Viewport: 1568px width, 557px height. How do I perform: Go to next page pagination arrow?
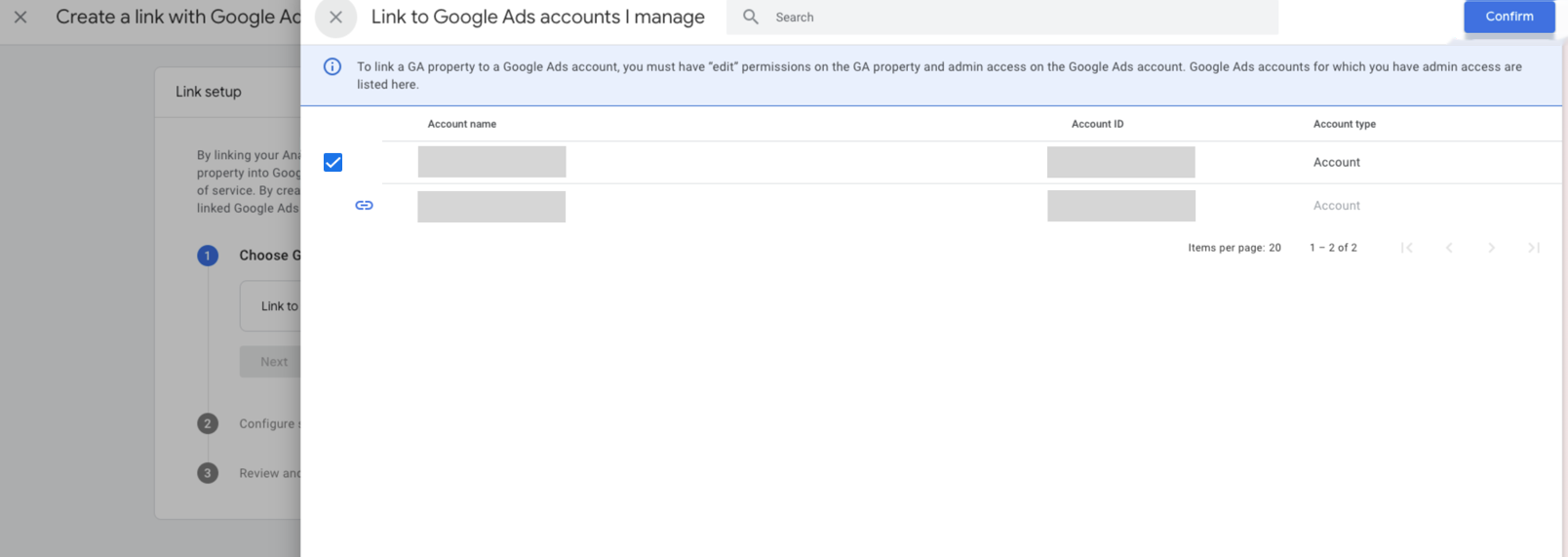(x=1491, y=248)
